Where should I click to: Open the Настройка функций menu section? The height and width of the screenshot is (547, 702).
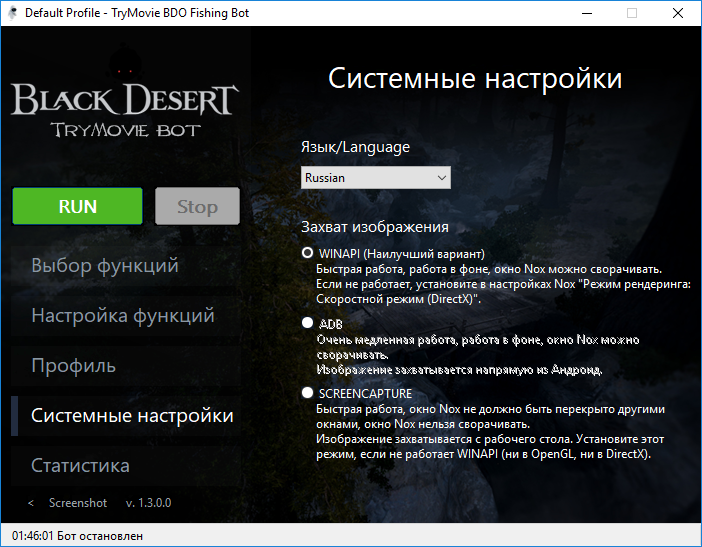pyautogui.click(x=126, y=316)
